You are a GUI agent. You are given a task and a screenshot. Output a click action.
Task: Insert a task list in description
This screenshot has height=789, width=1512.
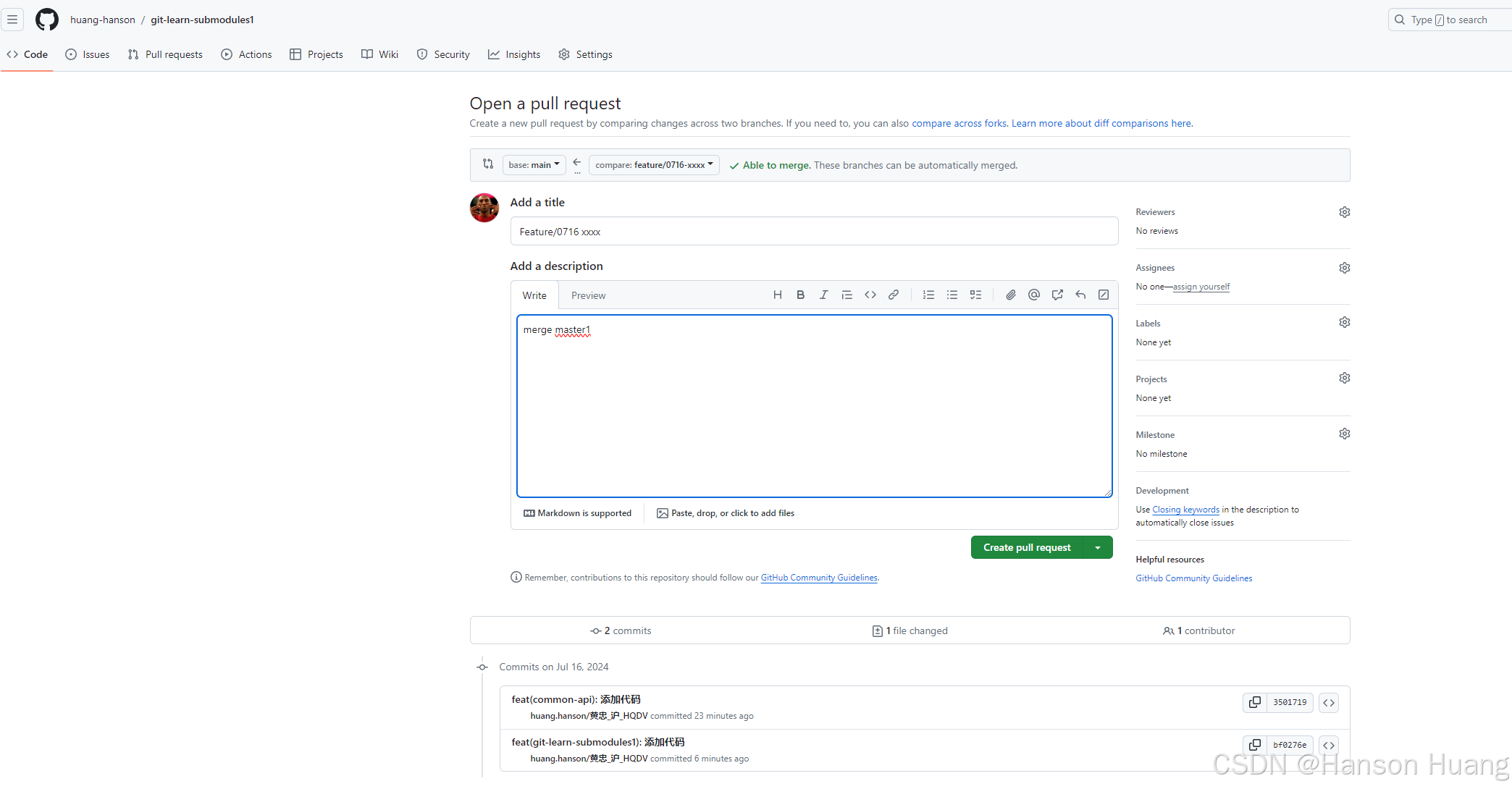(x=976, y=295)
